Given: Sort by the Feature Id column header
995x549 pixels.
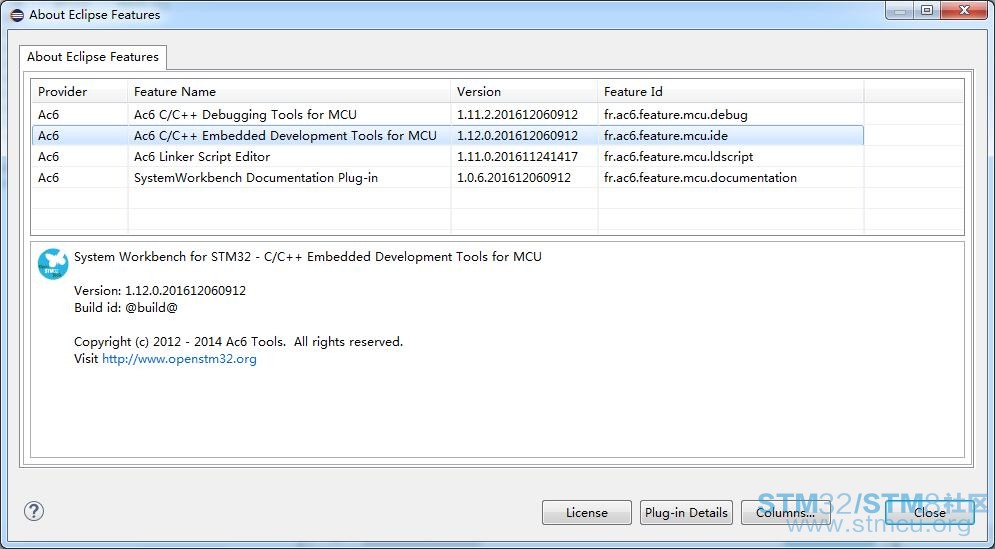Looking at the screenshot, I should pyautogui.click(x=730, y=91).
